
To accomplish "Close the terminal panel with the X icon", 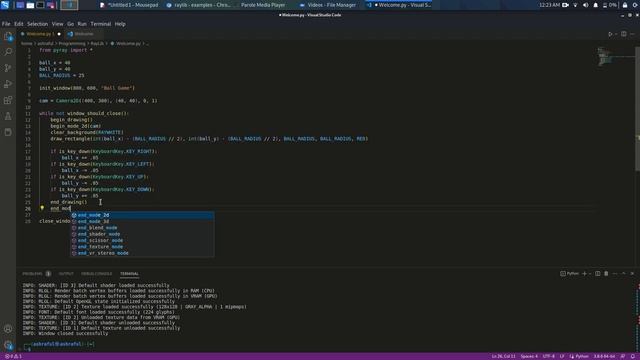I will point(632,273).
